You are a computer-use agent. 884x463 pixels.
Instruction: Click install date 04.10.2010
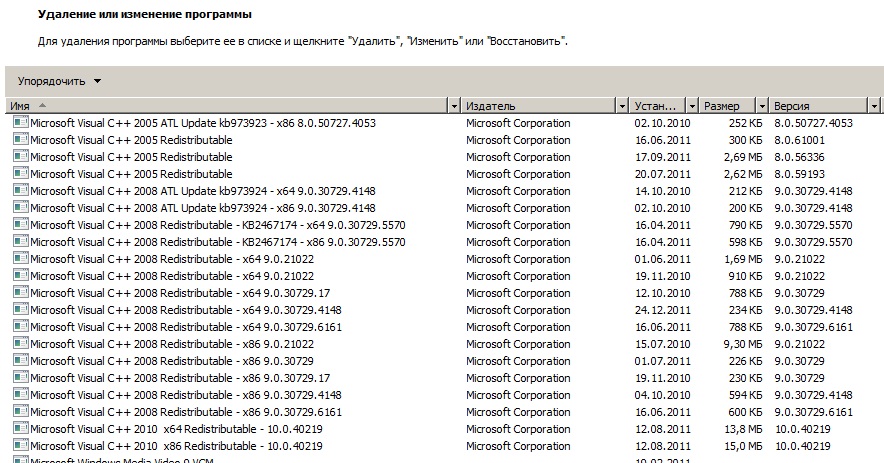click(x=662, y=395)
